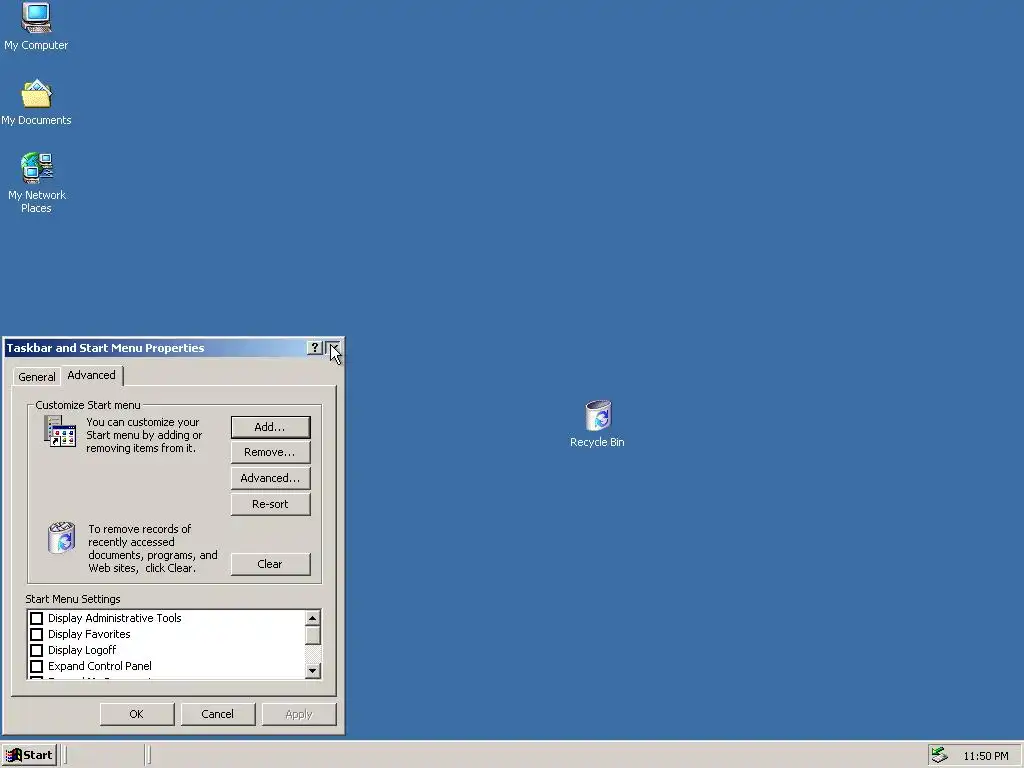Click the Start button on the taskbar
Image resolution: width=1024 pixels, height=768 pixels.
tap(29, 755)
